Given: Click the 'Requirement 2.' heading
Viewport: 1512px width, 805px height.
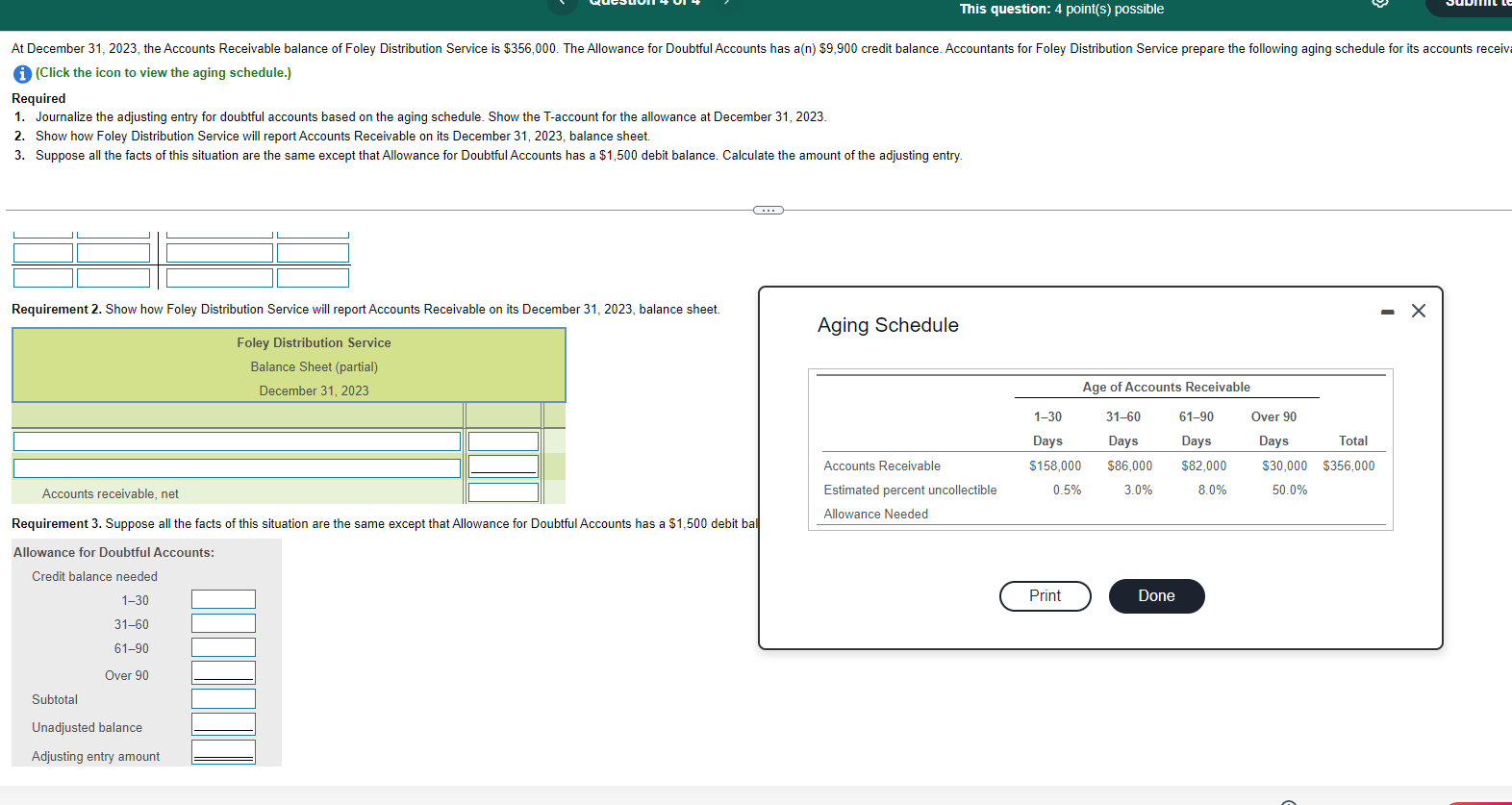Looking at the screenshot, I should tap(56, 309).
